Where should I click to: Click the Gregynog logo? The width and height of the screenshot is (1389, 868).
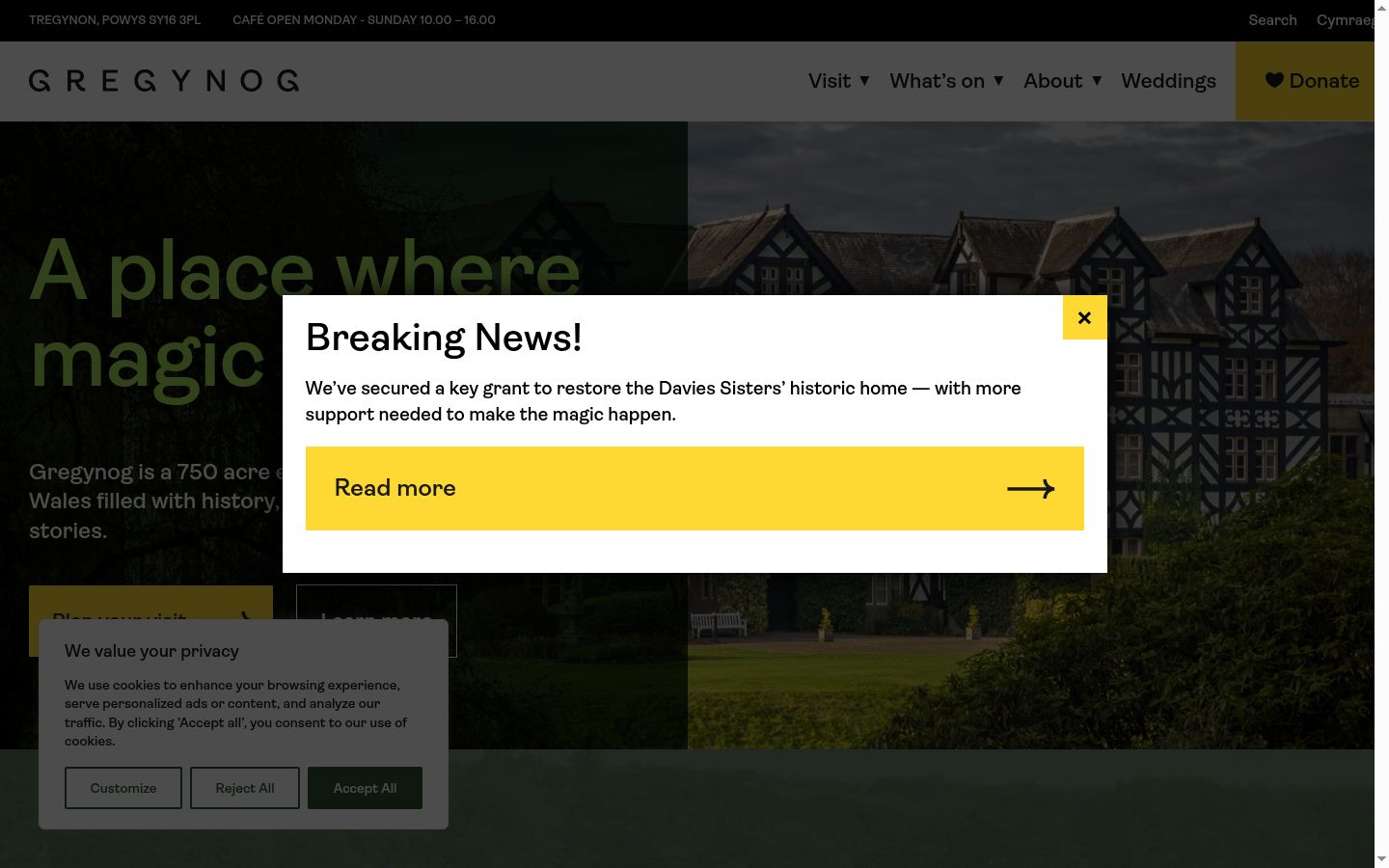pyautogui.click(x=164, y=81)
